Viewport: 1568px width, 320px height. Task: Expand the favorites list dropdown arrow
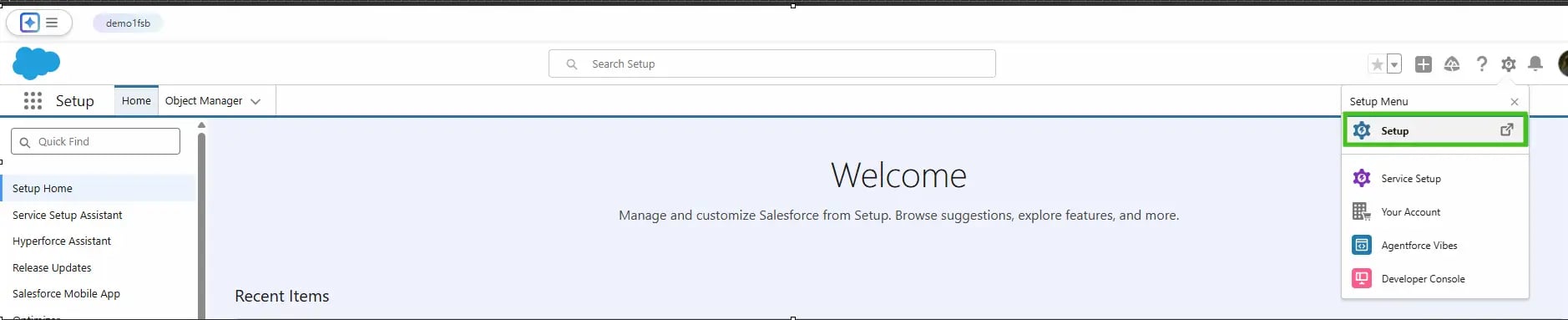pyautogui.click(x=1393, y=64)
